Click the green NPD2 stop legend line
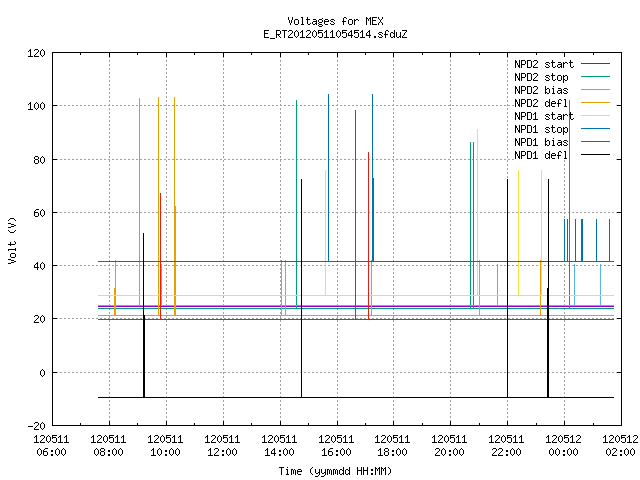This screenshot has width=640, height=480. tap(595, 77)
